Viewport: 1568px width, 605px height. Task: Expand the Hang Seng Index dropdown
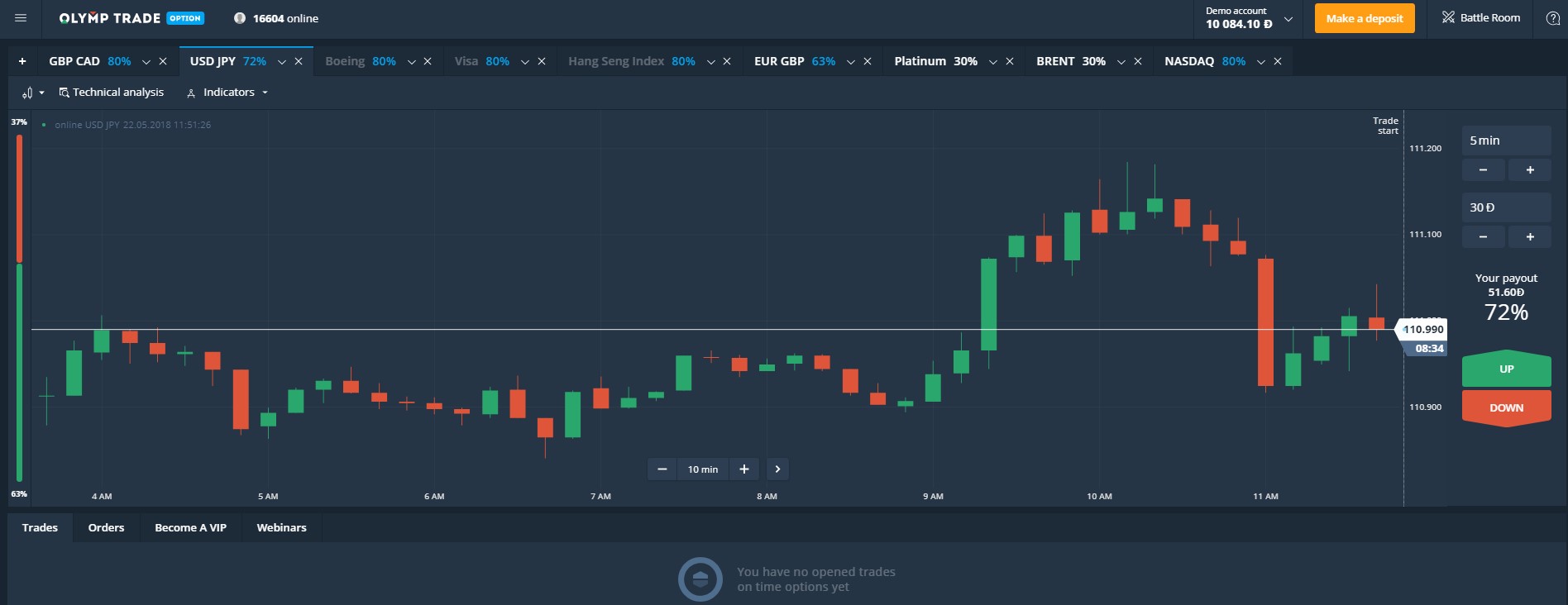click(x=711, y=62)
